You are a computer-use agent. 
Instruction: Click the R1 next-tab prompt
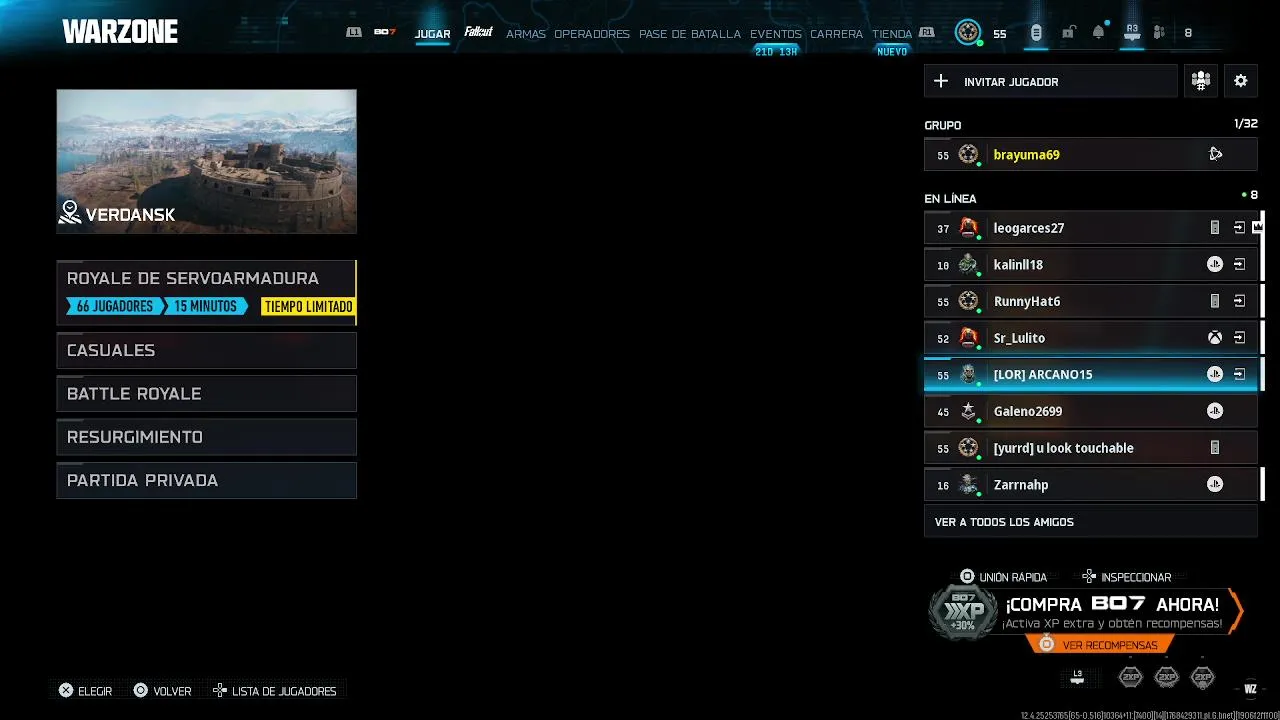point(926,33)
